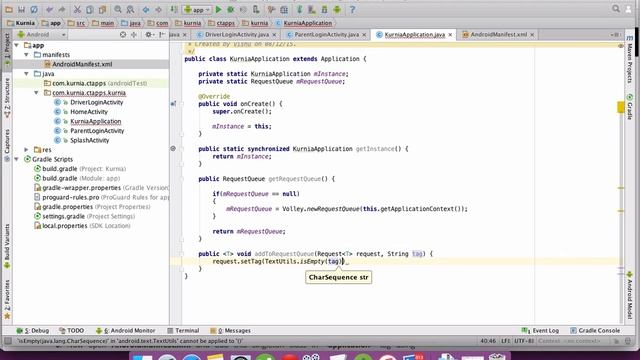Open the Messages tool window
The height and width of the screenshot is (360, 640).
pyautogui.click(x=231, y=331)
